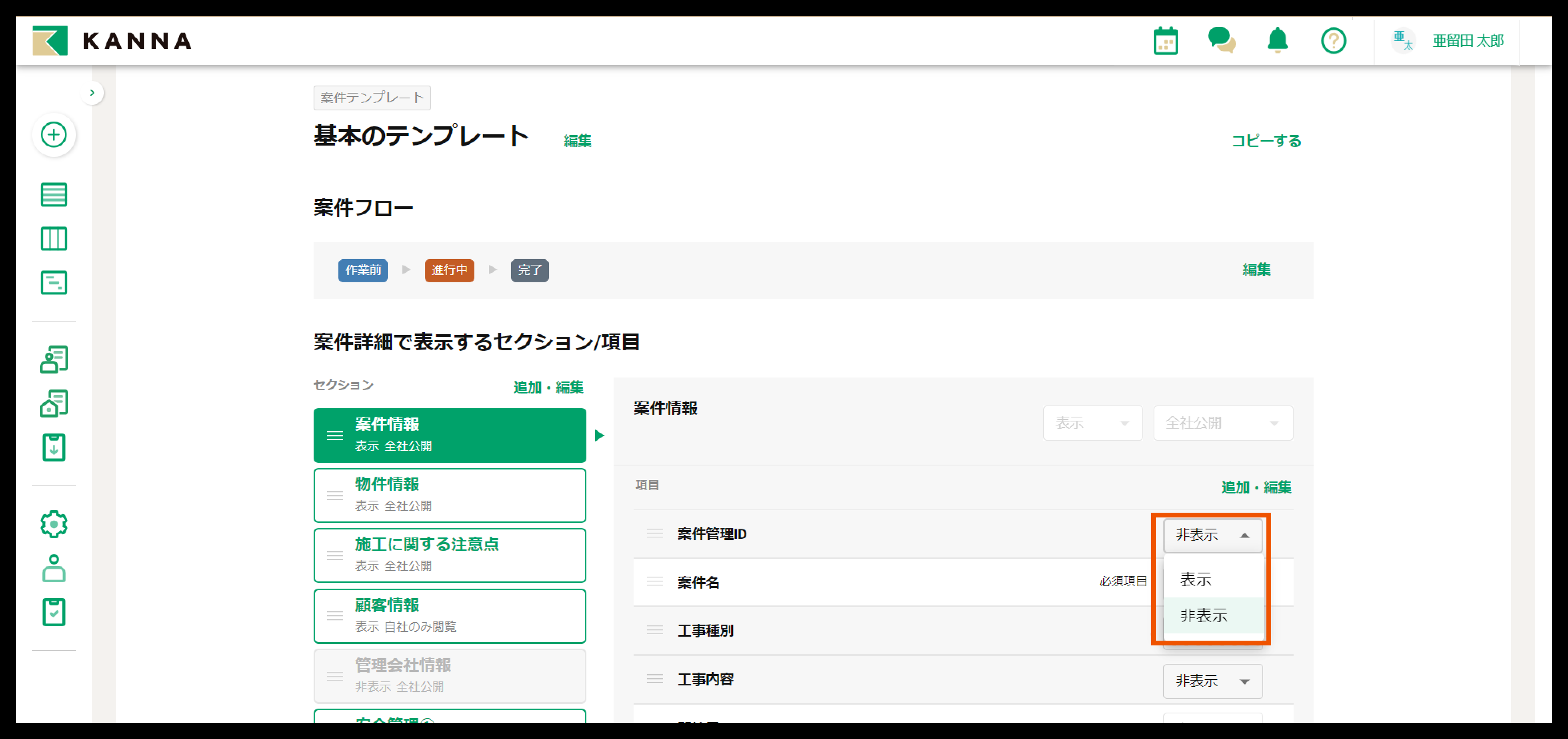Click drag handle of 案件情報 section
Image resolution: width=1568 pixels, height=739 pixels.
click(335, 435)
